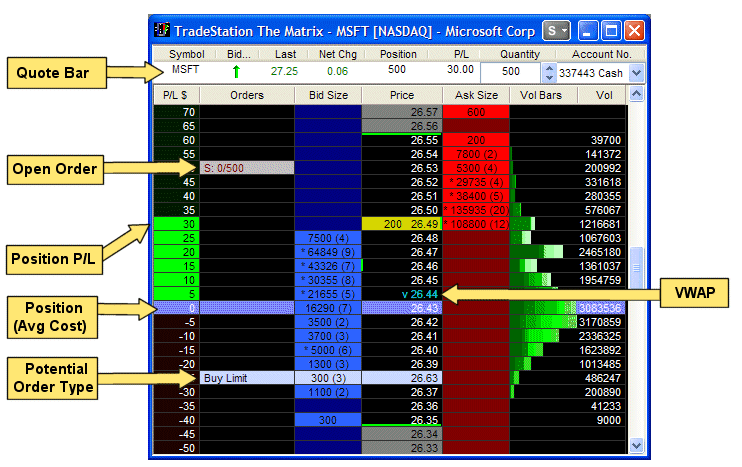The height and width of the screenshot is (467, 742).
Task: Click the scroll up arrow of the Matrix
Action: point(636,94)
